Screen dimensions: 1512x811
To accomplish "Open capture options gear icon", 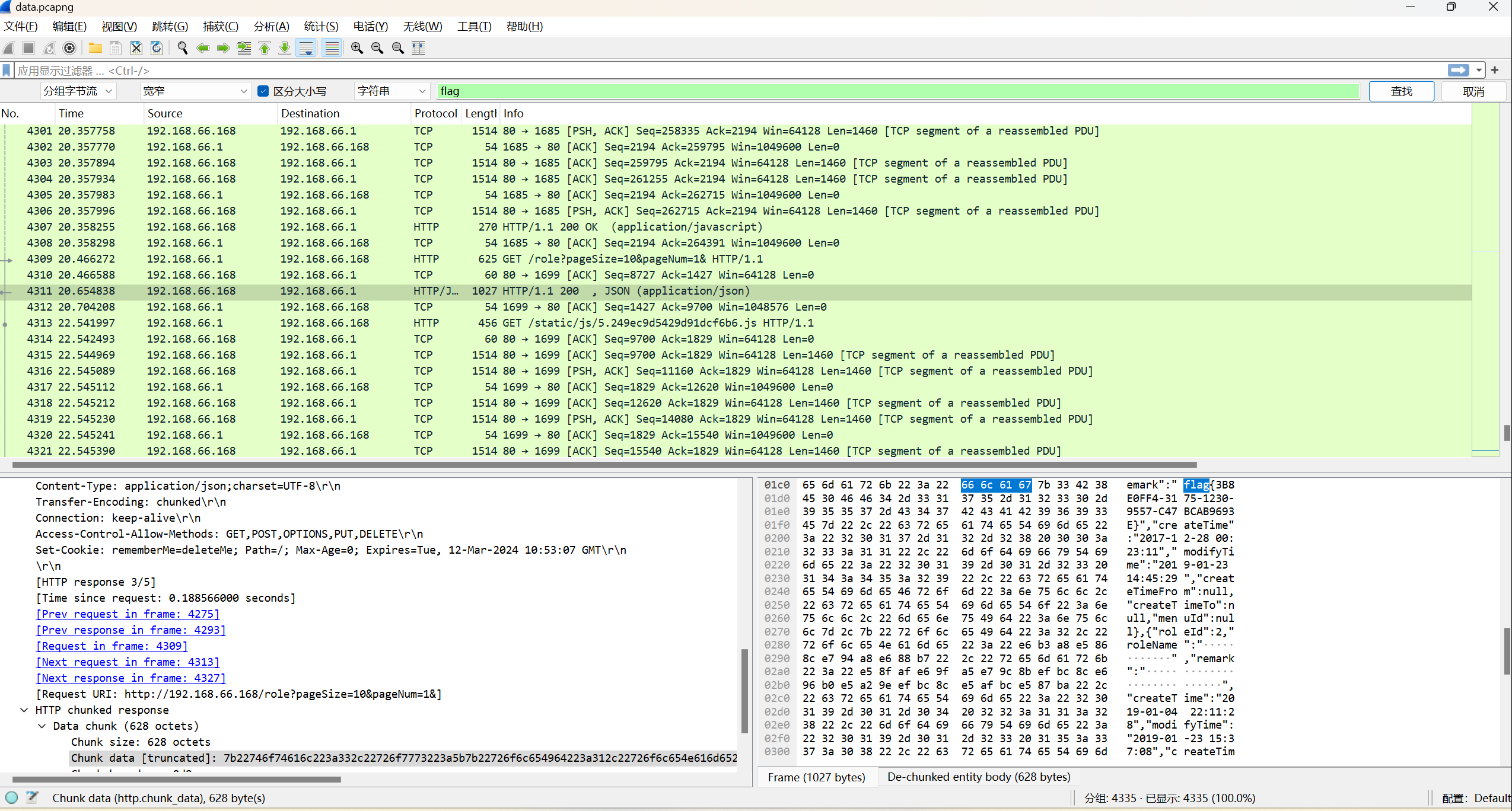I will pyautogui.click(x=69, y=48).
